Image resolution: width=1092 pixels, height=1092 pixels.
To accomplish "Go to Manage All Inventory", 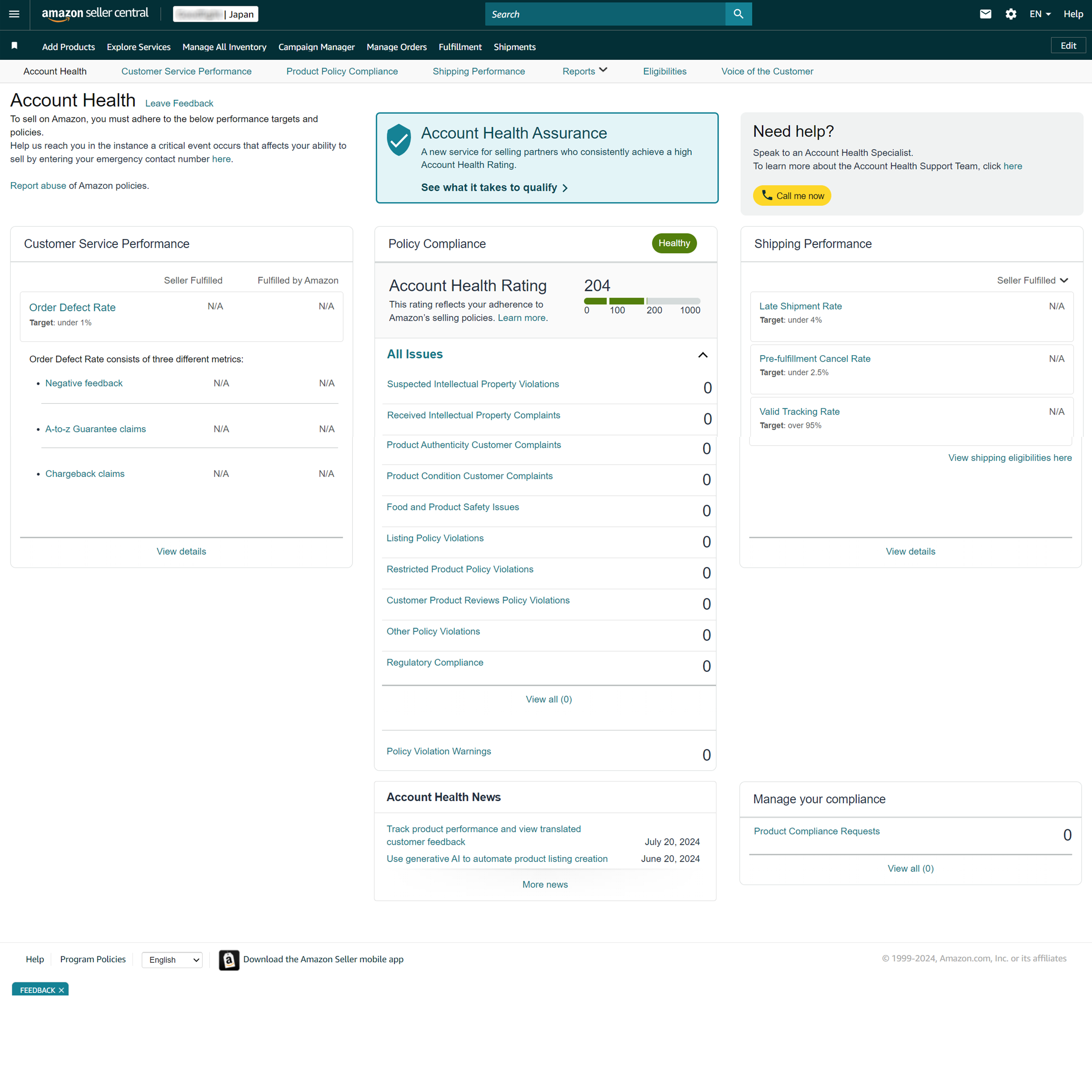I will [225, 47].
